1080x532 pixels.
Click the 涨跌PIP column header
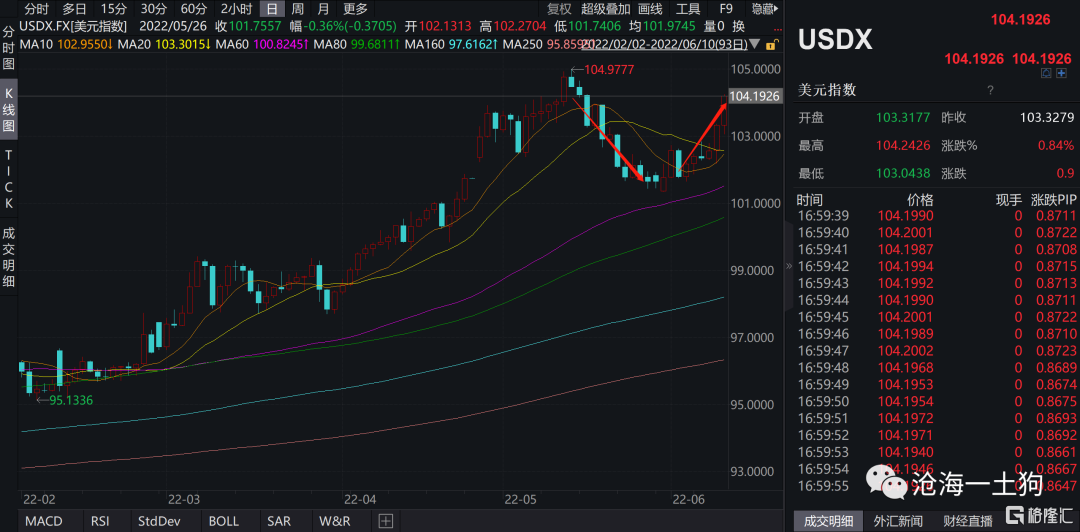1053,200
